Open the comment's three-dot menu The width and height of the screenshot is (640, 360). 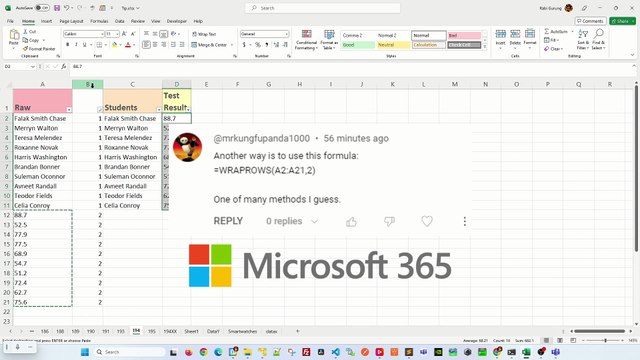464,221
